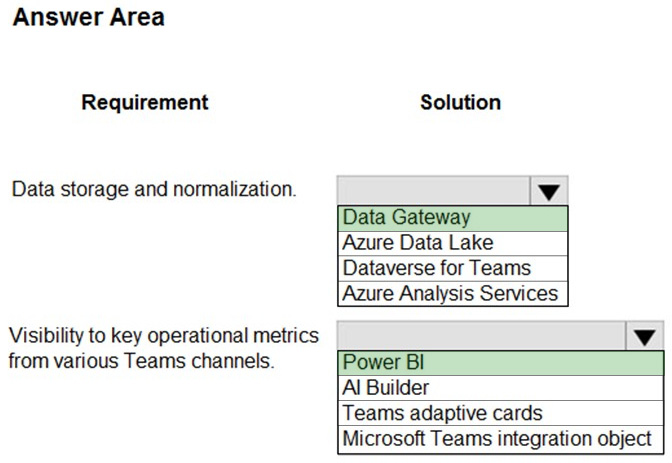Screen dimensions: 672x463
Task: Select Teams adaptive cards option
Action: coord(501,413)
